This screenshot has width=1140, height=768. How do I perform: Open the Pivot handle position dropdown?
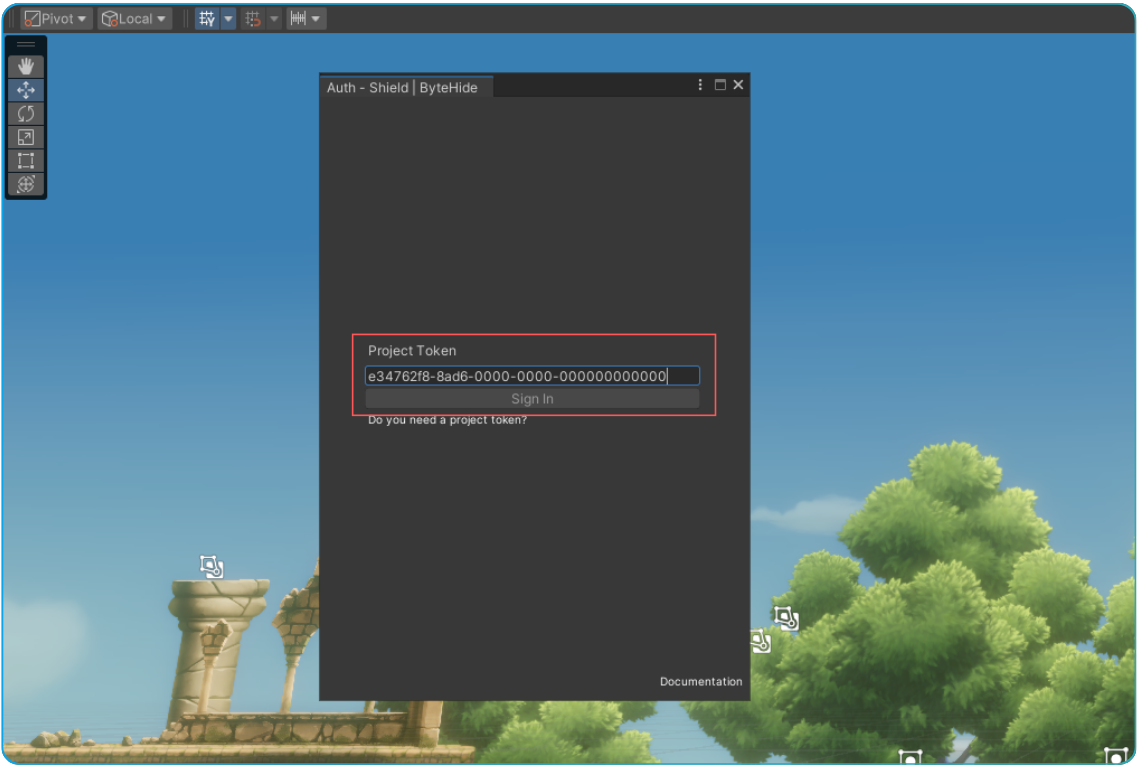[56, 19]
